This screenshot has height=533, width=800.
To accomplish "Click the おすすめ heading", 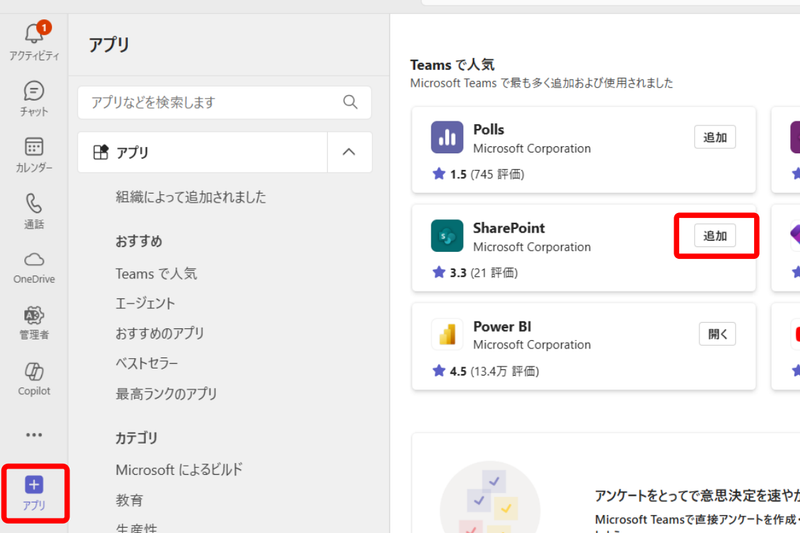I will (139, 241).
